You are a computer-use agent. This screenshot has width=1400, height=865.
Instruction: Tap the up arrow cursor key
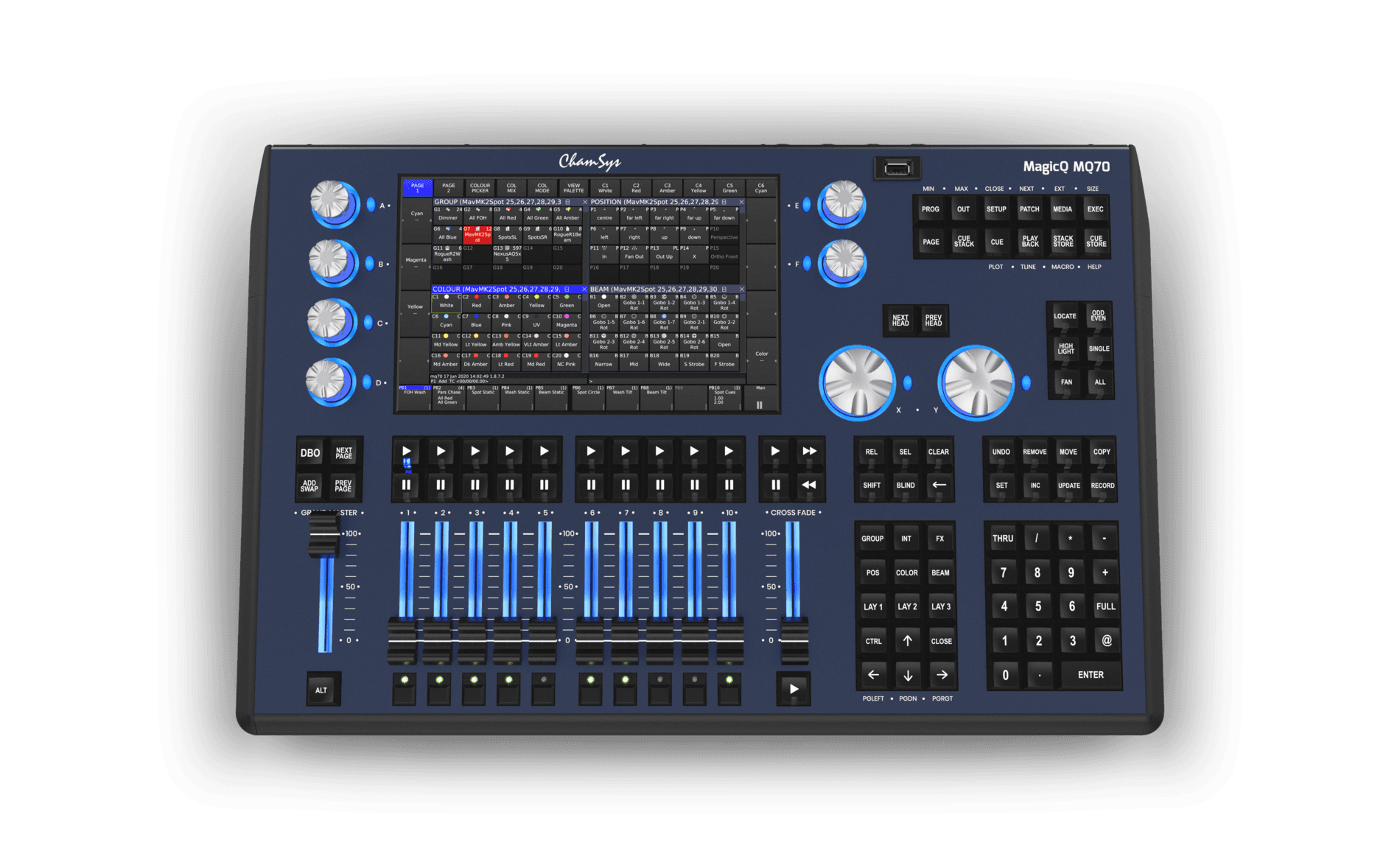click(x=908, y=641)
